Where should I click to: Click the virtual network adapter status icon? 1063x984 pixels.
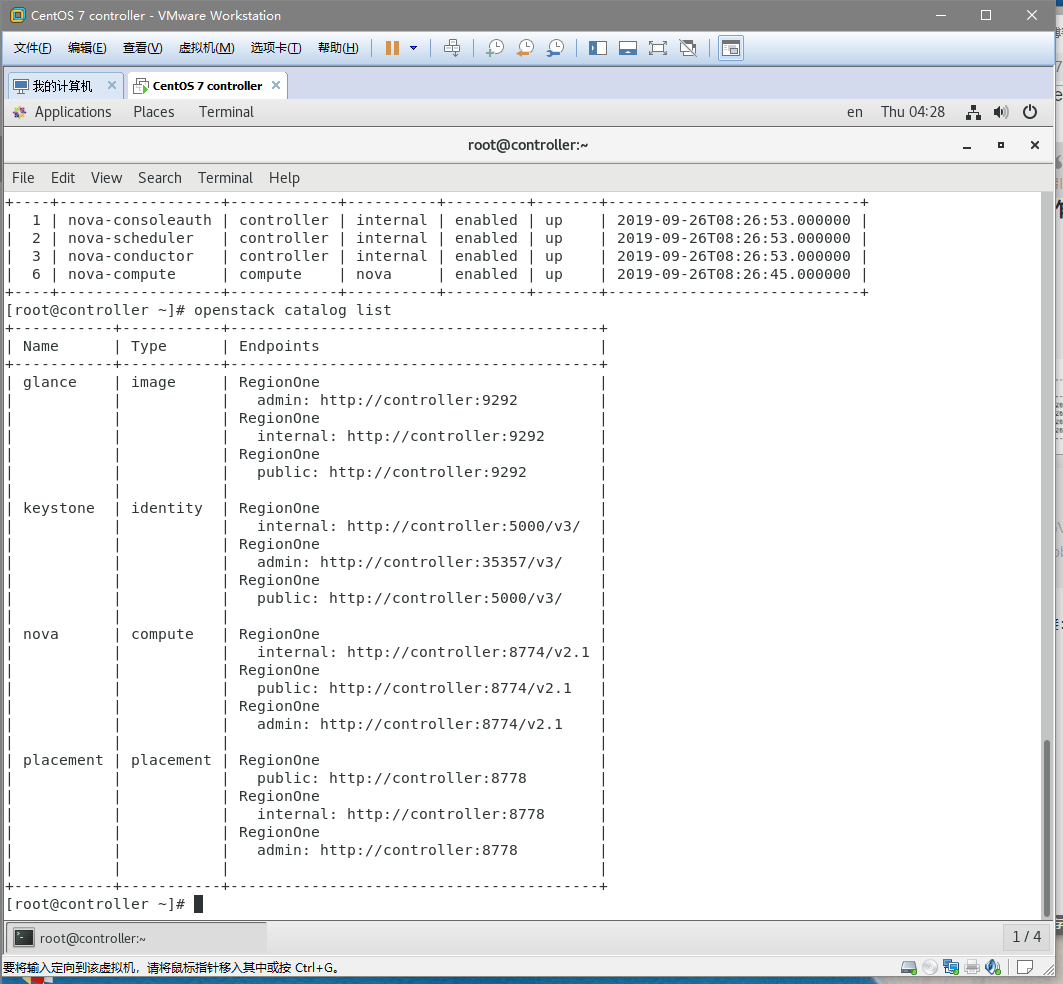[952, 967]
